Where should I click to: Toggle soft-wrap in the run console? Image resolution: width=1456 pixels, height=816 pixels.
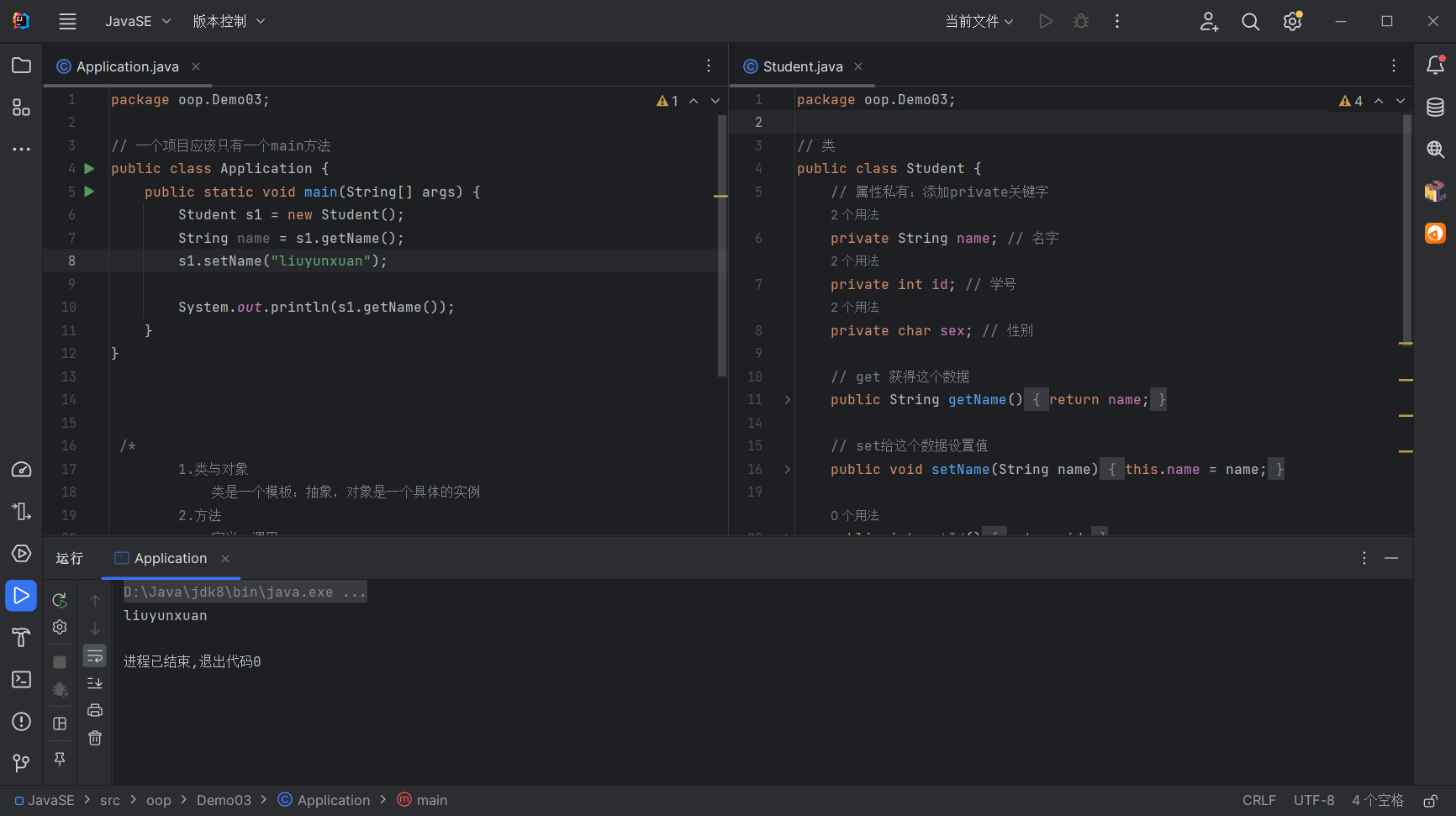coord(95,655)
